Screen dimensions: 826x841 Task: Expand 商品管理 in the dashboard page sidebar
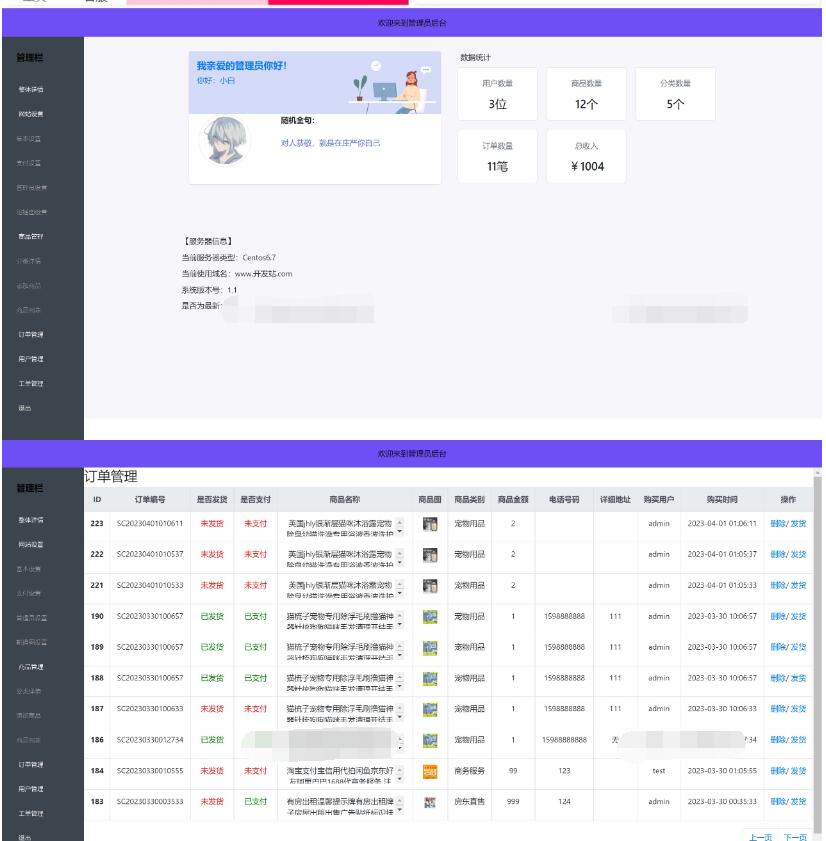click(31, 236)
